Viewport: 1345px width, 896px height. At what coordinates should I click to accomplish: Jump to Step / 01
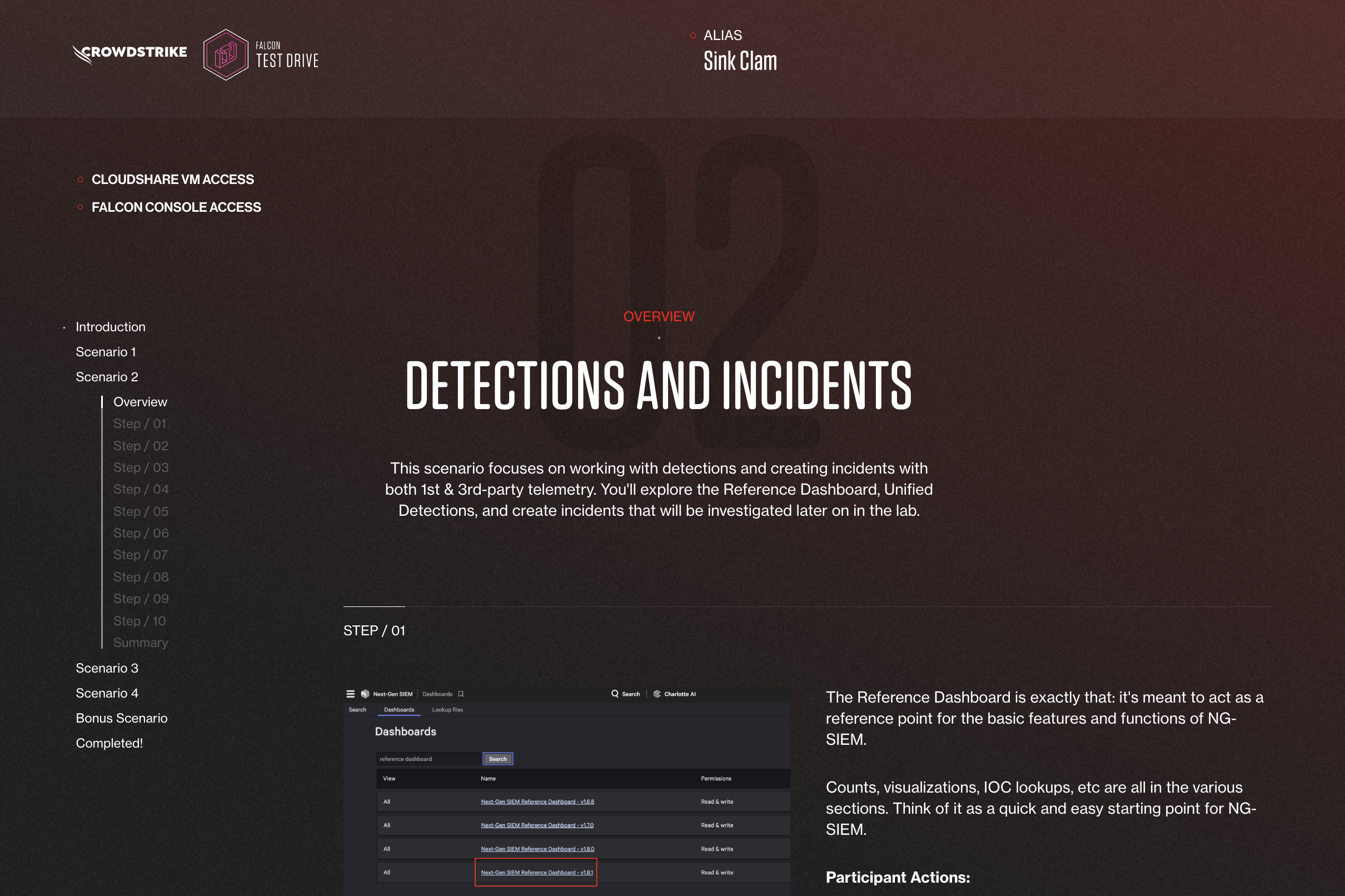coord(140,424)
